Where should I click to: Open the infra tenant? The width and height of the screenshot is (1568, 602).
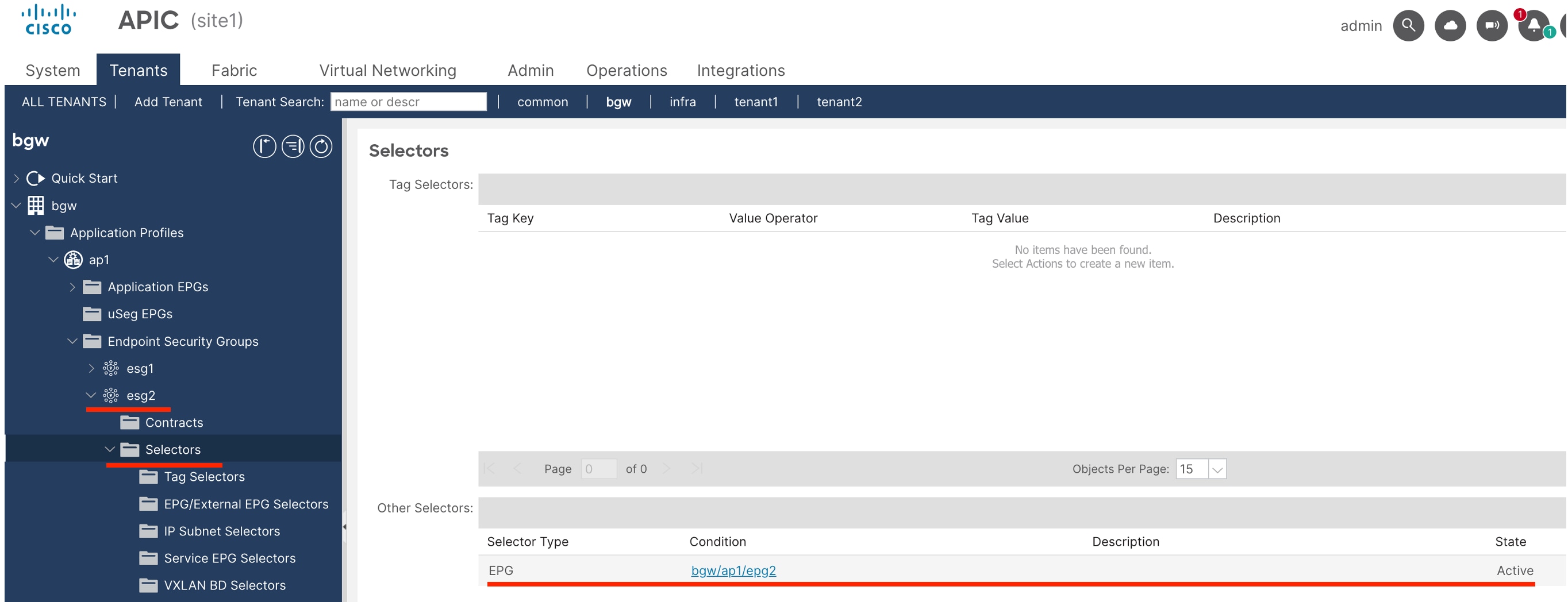(682, 102)
